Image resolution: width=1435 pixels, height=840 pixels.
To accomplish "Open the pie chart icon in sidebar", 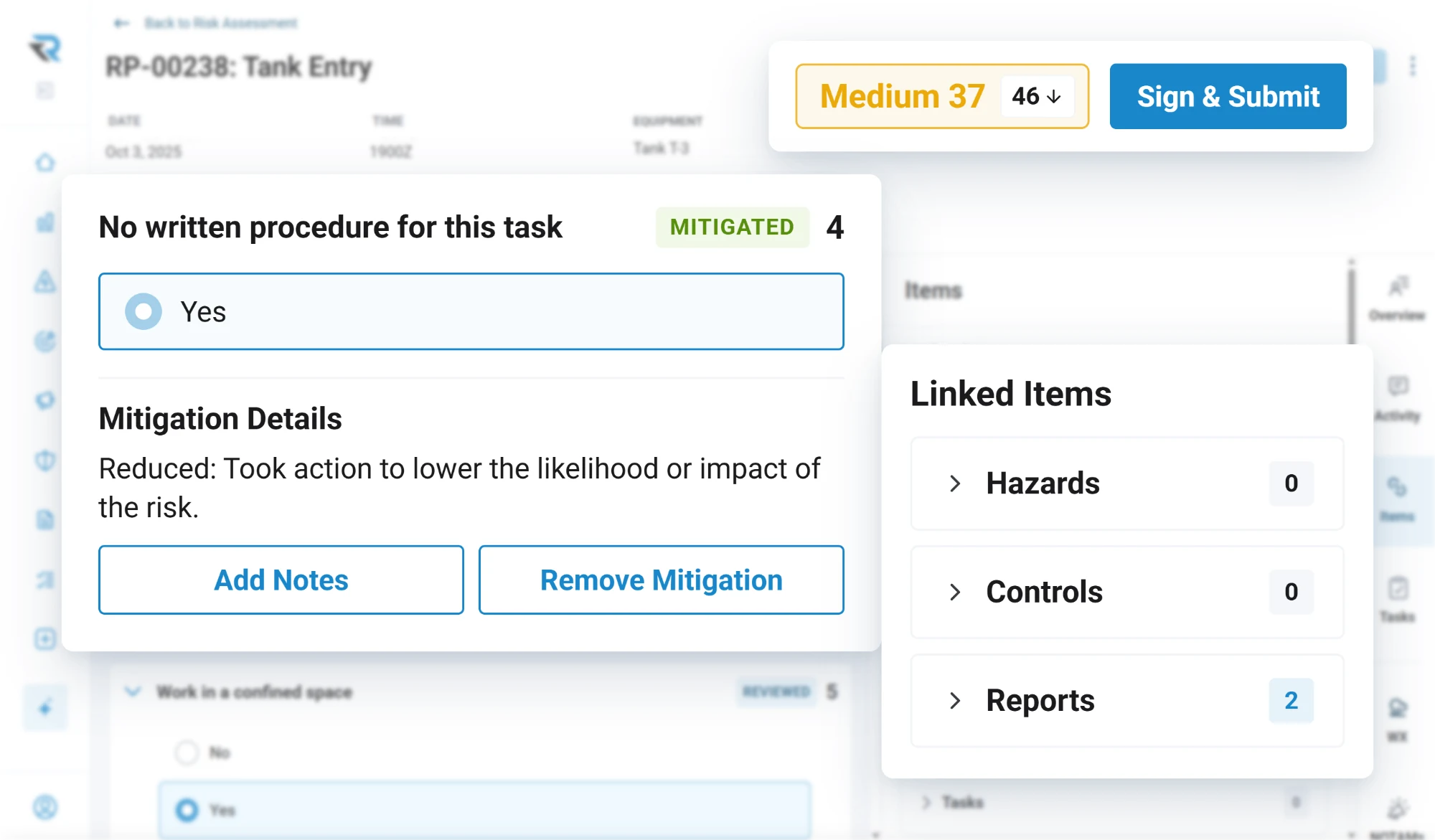I will (45, 341).
